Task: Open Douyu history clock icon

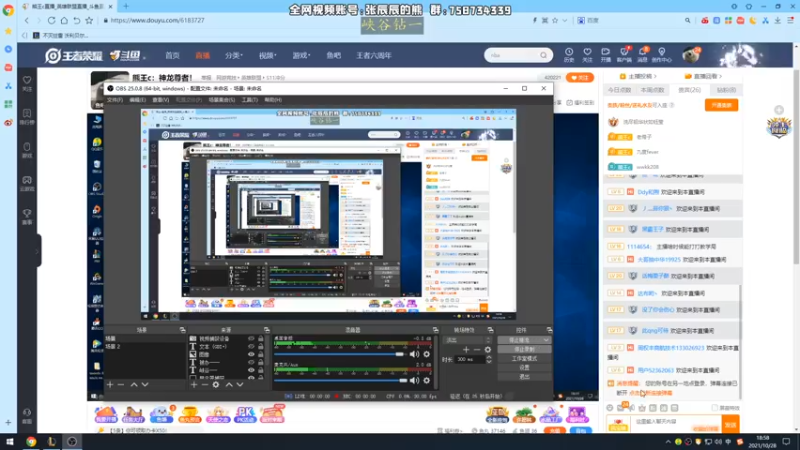Action: (x=569, y=54)
